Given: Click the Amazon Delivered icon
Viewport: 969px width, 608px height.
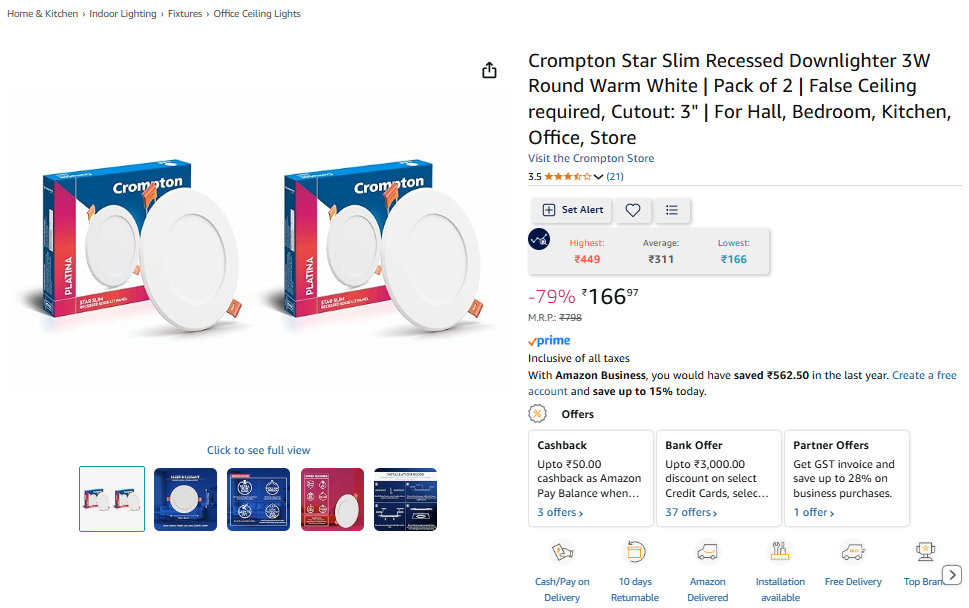Looking at the screenshot, I should click(x=708, y=551).
